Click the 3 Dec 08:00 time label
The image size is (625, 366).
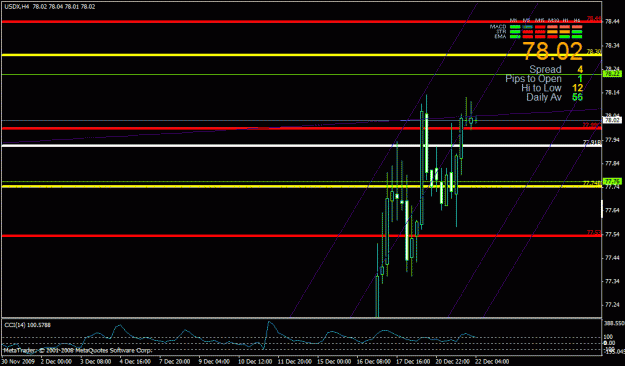[96, 362]
